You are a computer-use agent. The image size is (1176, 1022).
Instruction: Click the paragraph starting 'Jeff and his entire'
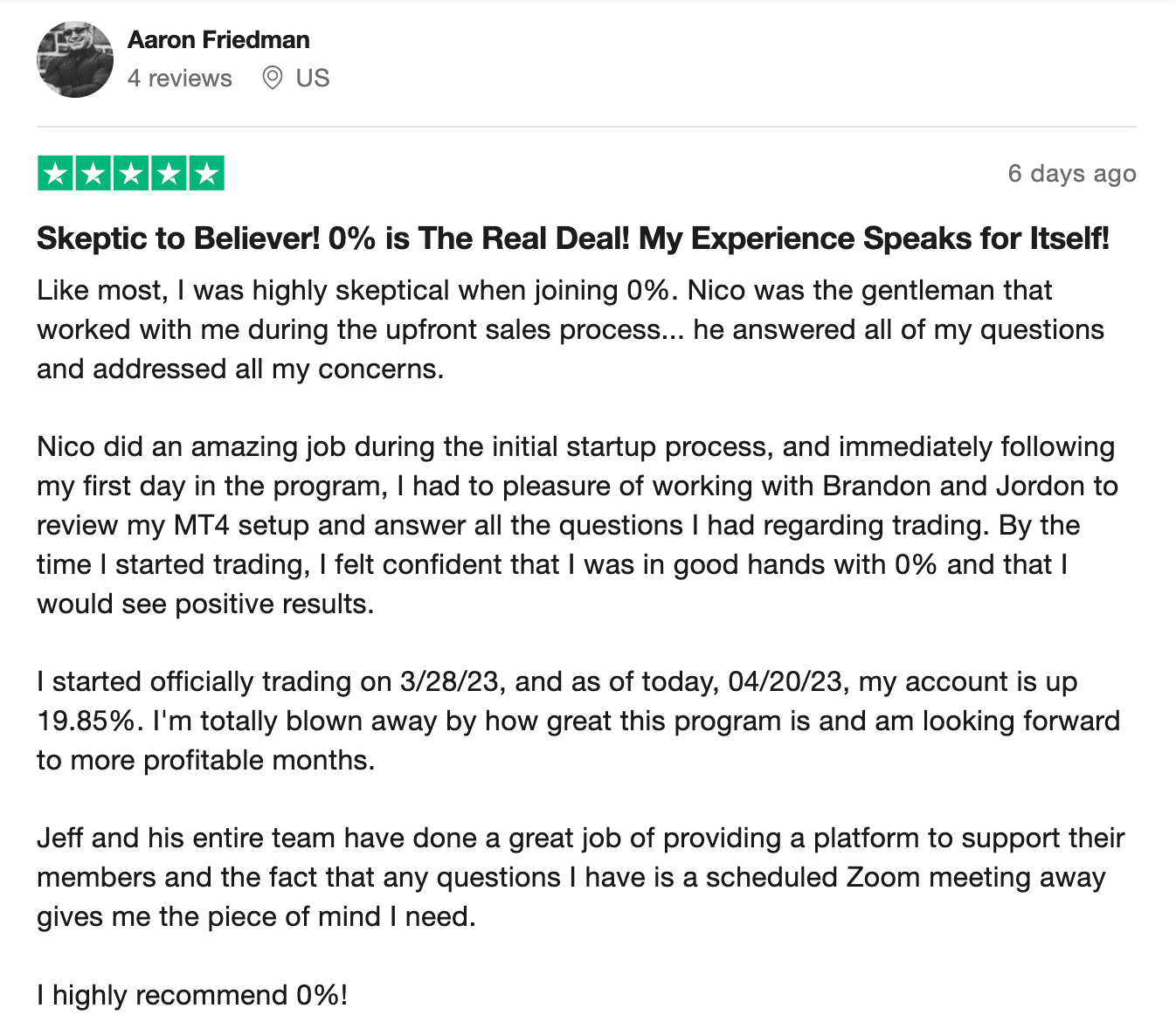pos(580,878)
